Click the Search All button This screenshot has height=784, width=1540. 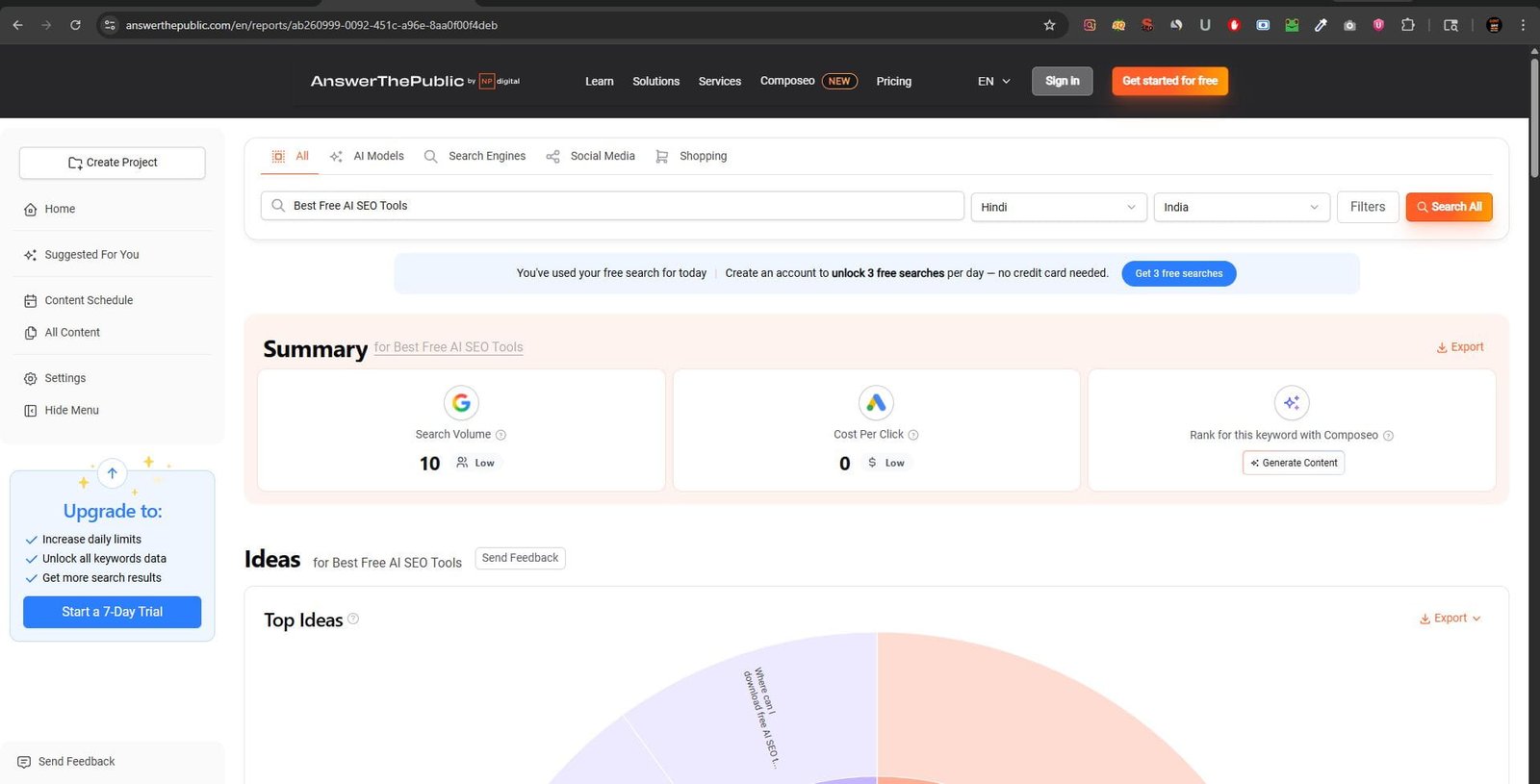tap(1449, 207)
